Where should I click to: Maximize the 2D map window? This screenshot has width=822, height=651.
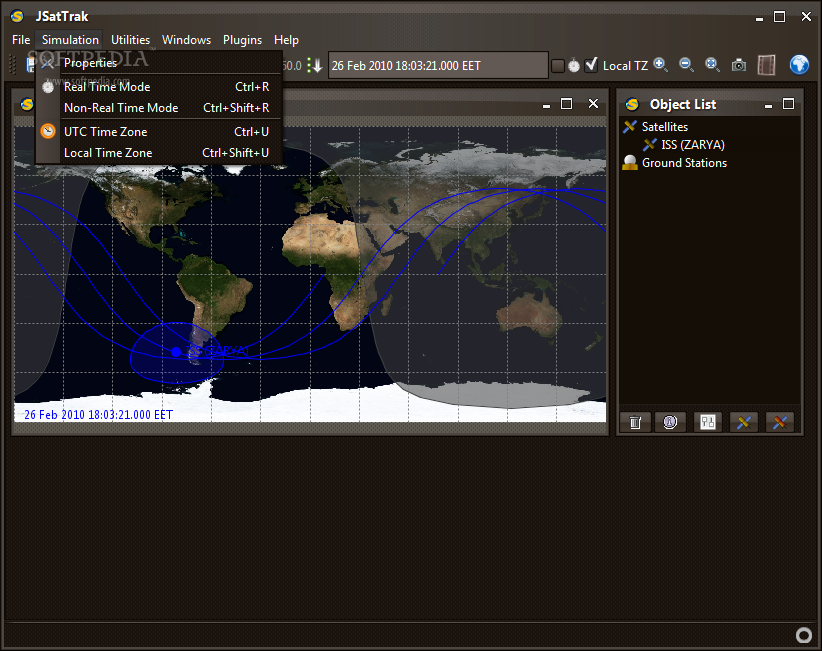(x=567, y=104)
